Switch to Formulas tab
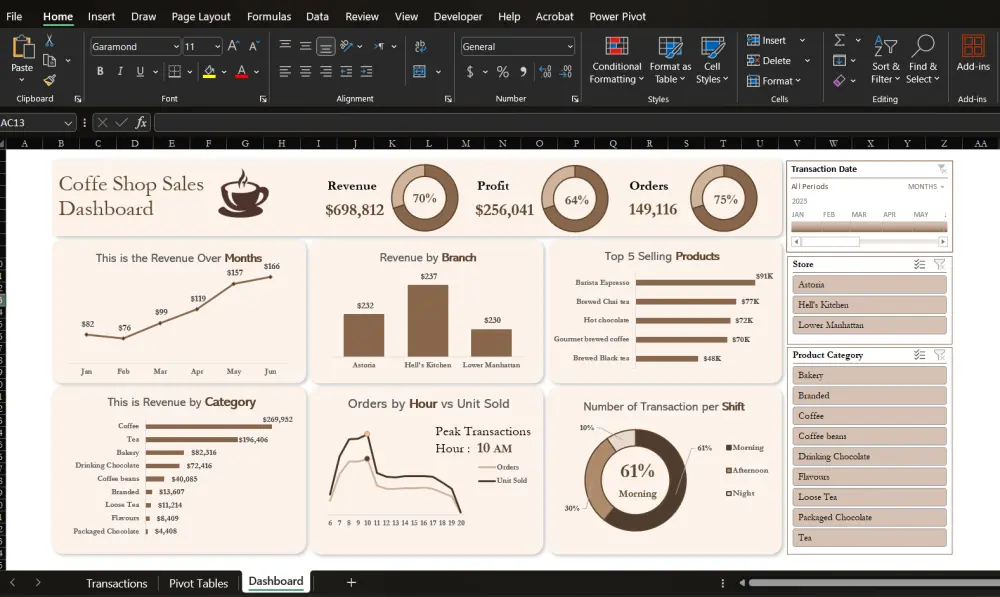The width and height of the screenshot is (1000, 597). click(268, 17)
